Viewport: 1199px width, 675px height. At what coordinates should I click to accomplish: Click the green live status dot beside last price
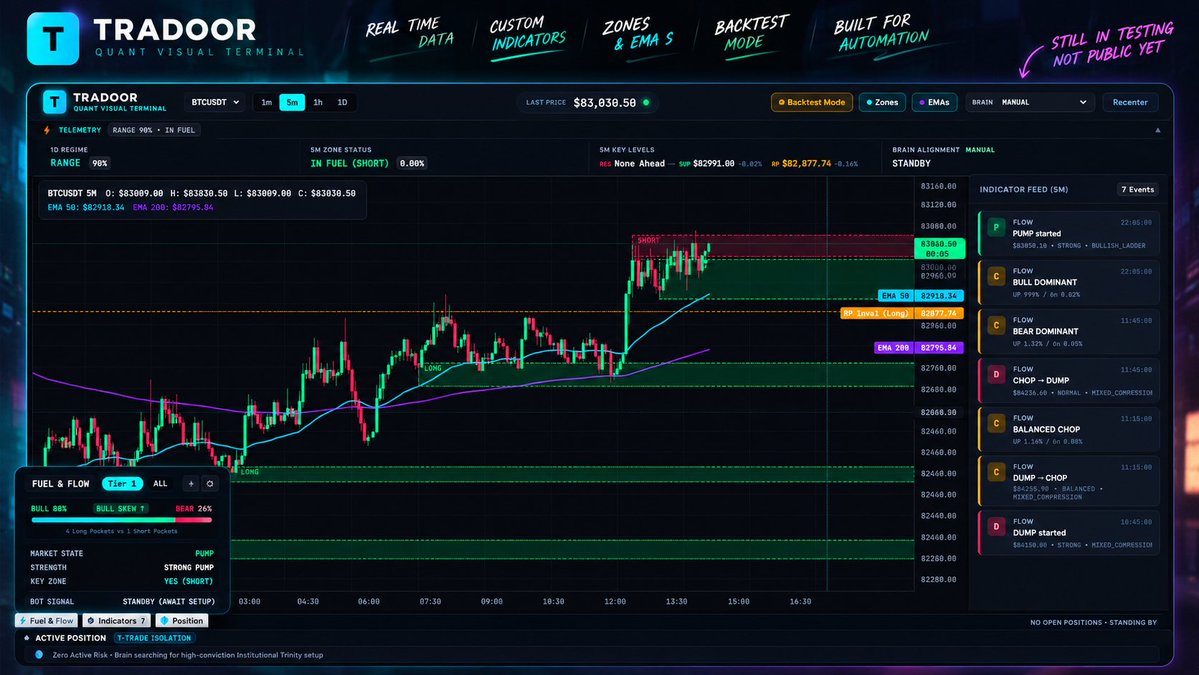pos(646,102)
